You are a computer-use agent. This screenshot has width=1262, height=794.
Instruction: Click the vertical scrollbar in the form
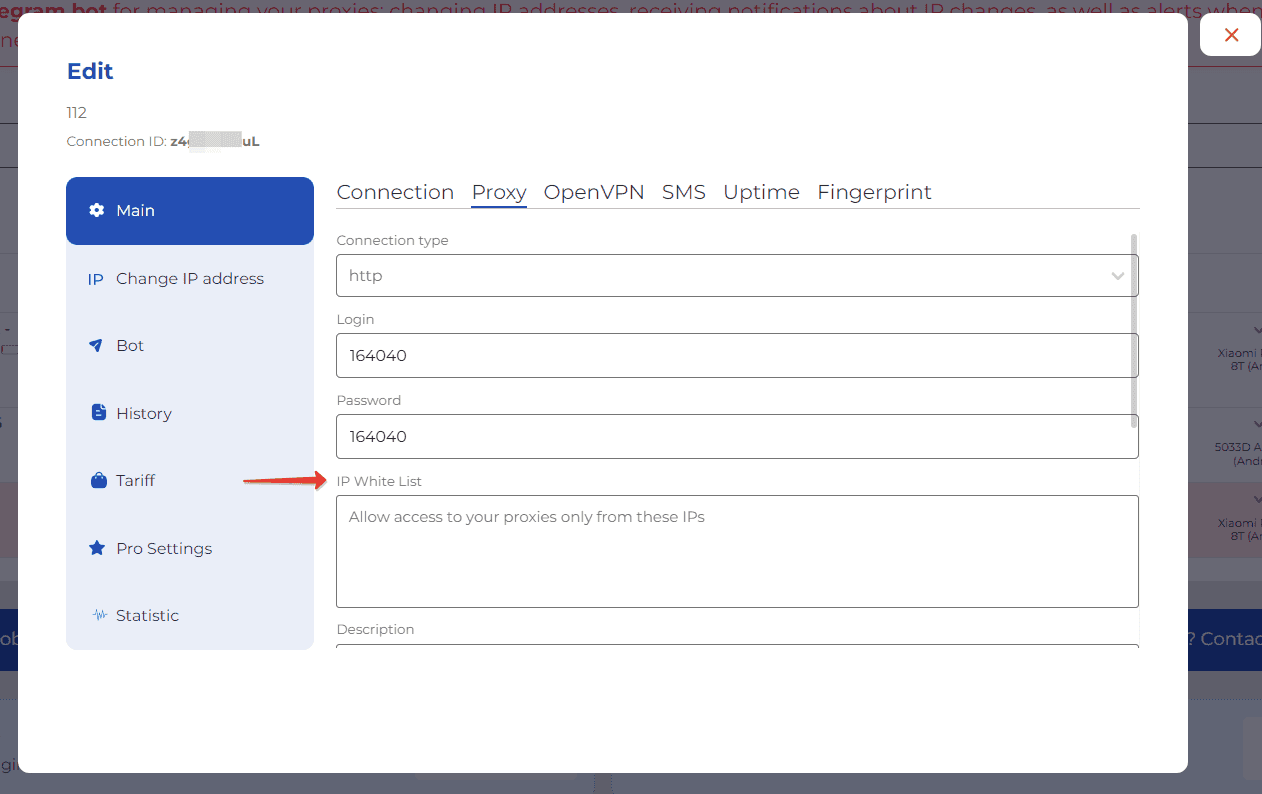(1134, 330)
